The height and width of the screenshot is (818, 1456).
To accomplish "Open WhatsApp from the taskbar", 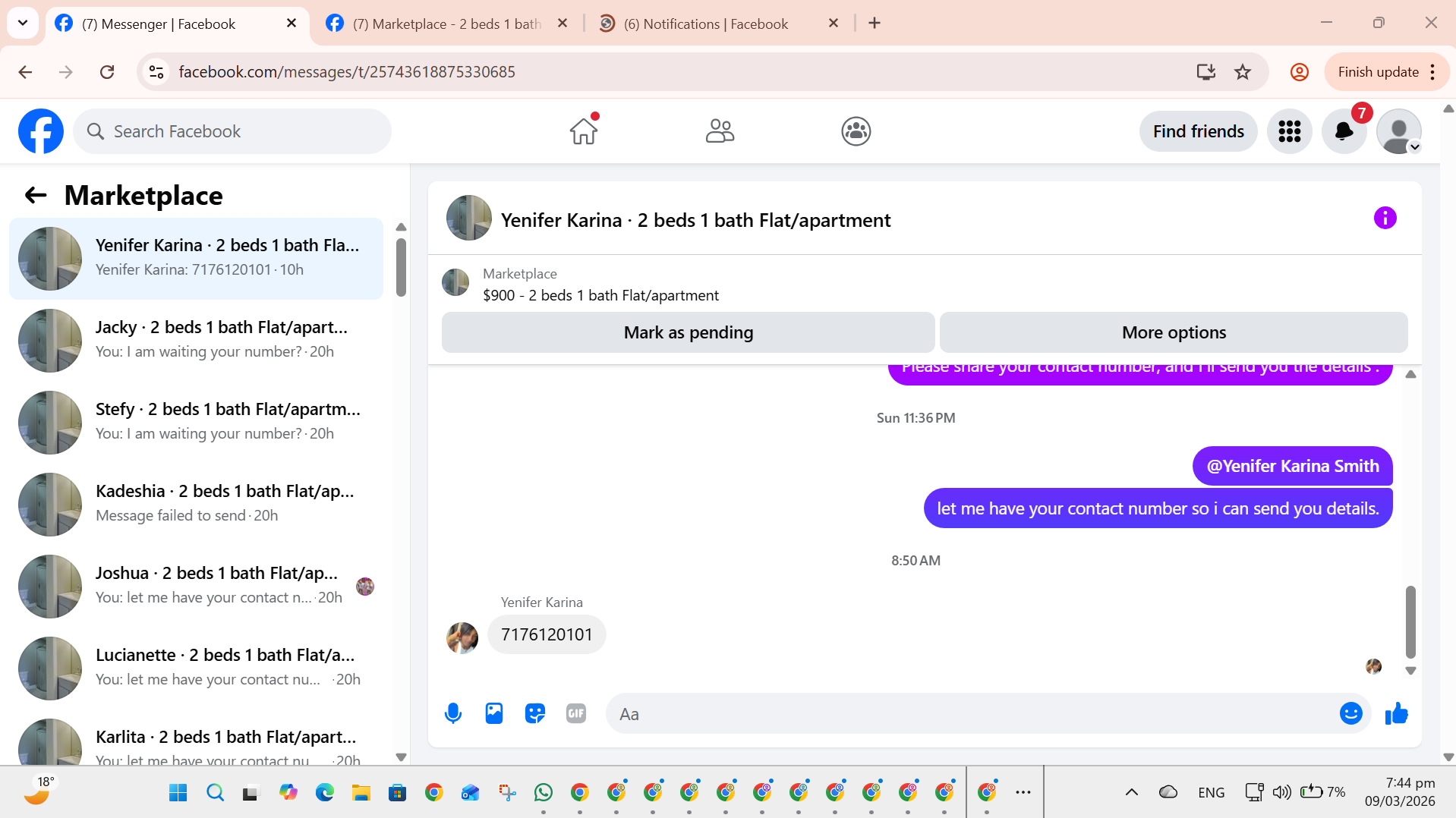I will (x=544, y=793).
